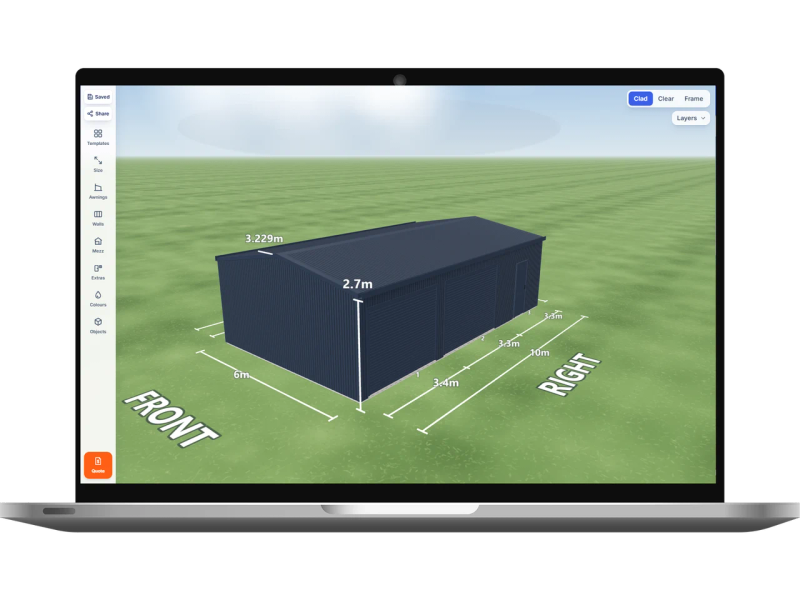Screen dimensions: 800x600
Task: Open the Walls panel
Action: coord(98,218)
